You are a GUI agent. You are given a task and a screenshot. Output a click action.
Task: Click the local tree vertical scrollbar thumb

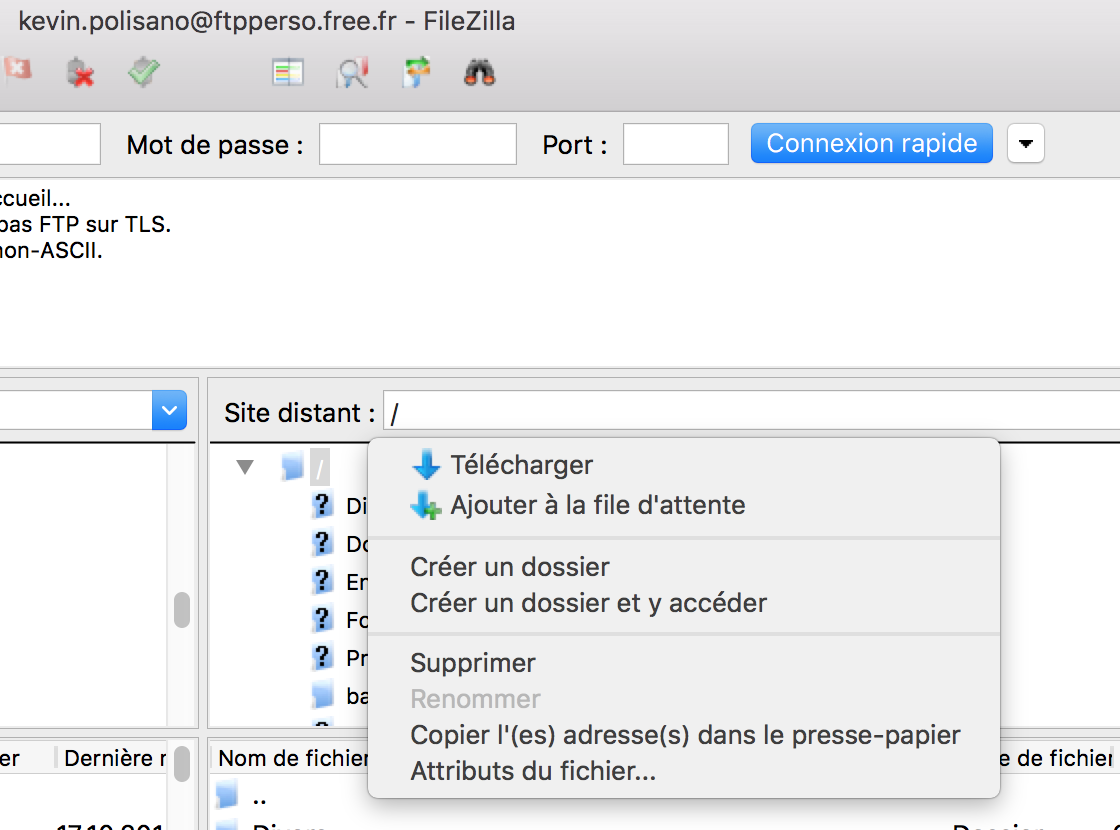click(x=182, y=610)
